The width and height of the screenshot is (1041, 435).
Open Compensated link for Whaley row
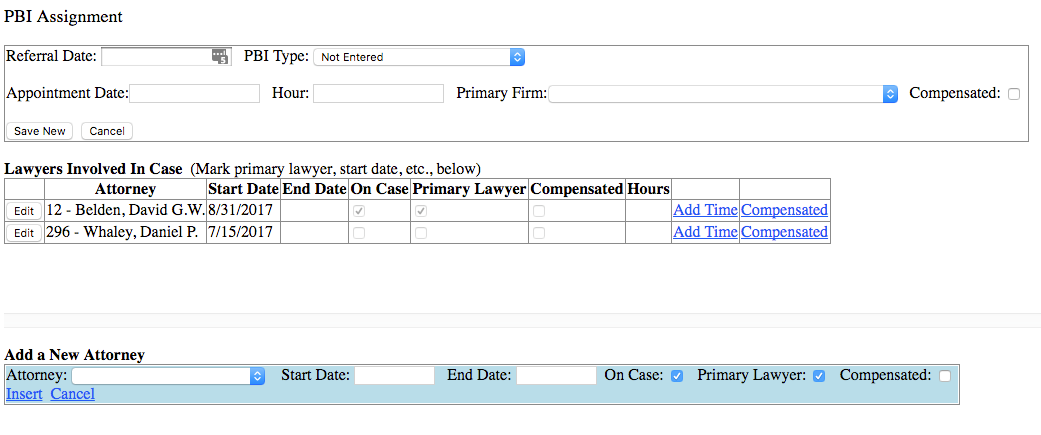(x=784, y=232)
